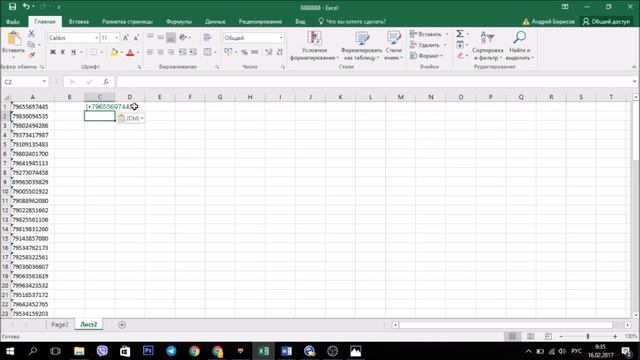Click the Save icon in quick access toolbar

[12, 7]
